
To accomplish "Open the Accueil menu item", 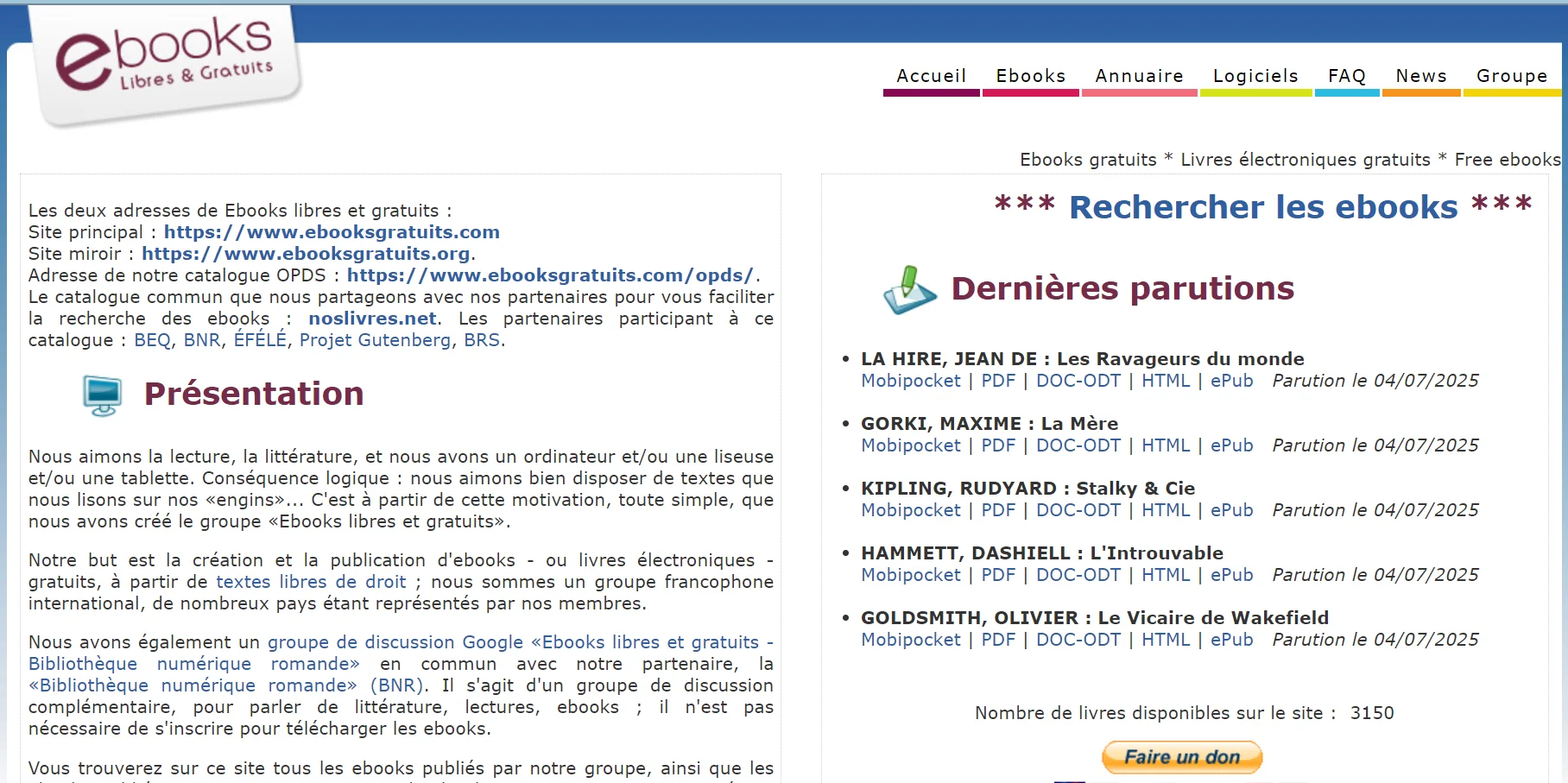I will coord(931,76).
